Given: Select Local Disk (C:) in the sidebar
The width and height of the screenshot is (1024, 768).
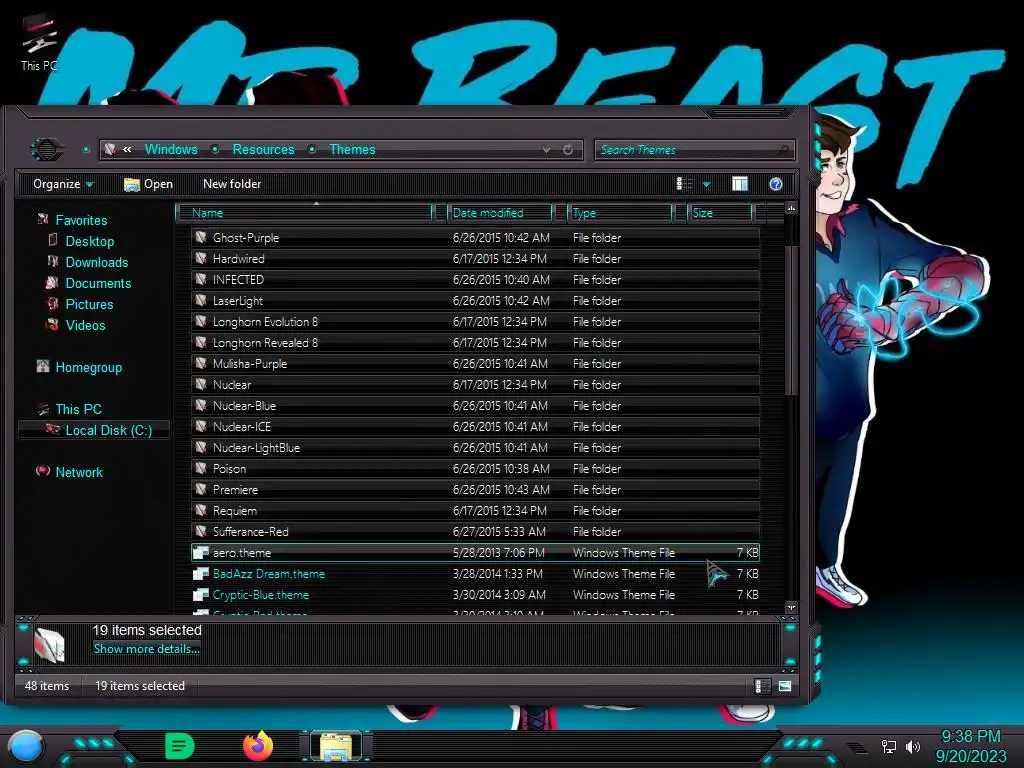Looking at the screenshot, I should coord(94,430).
